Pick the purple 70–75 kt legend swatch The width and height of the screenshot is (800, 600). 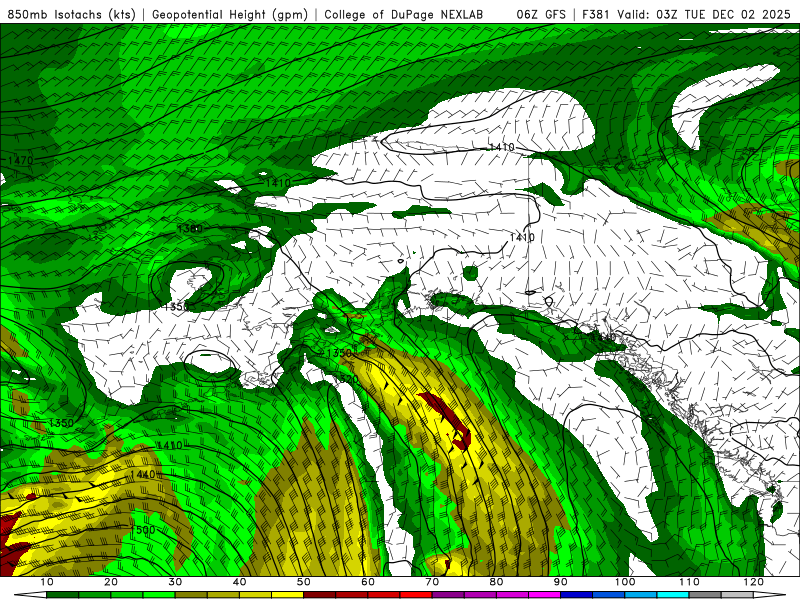(448, 595)
